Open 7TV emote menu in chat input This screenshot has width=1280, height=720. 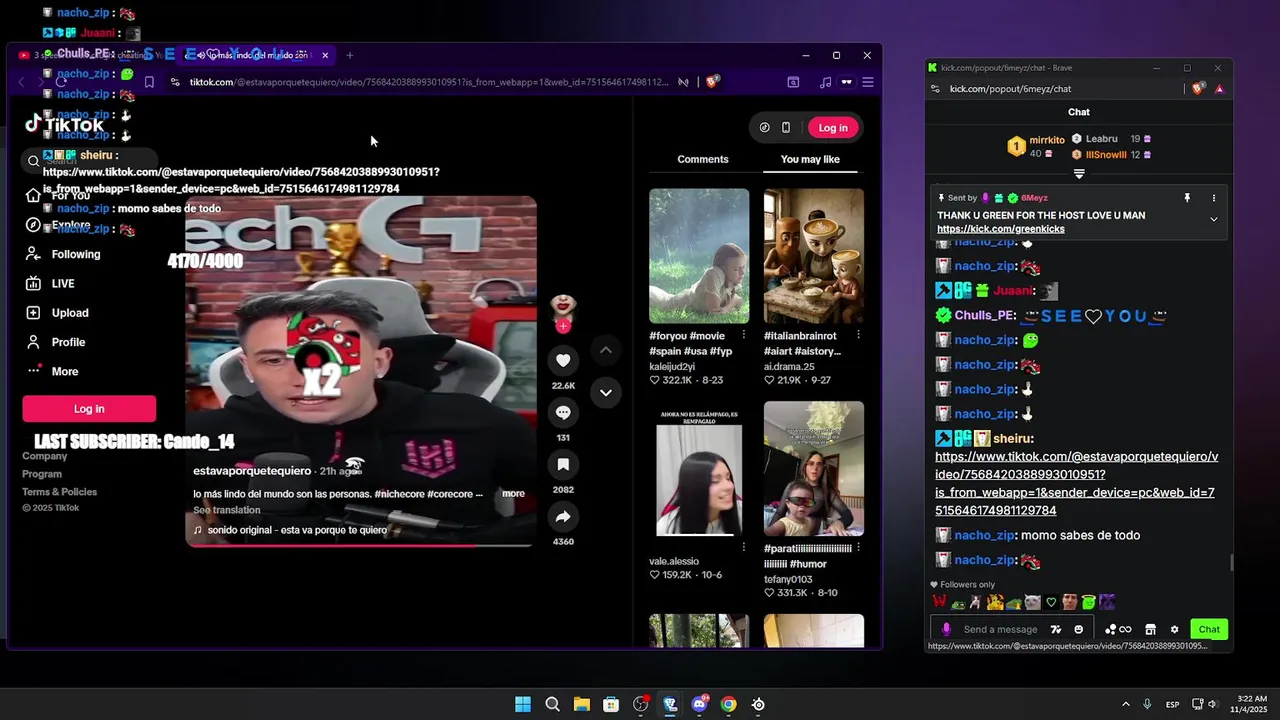tap(1055, 629)
